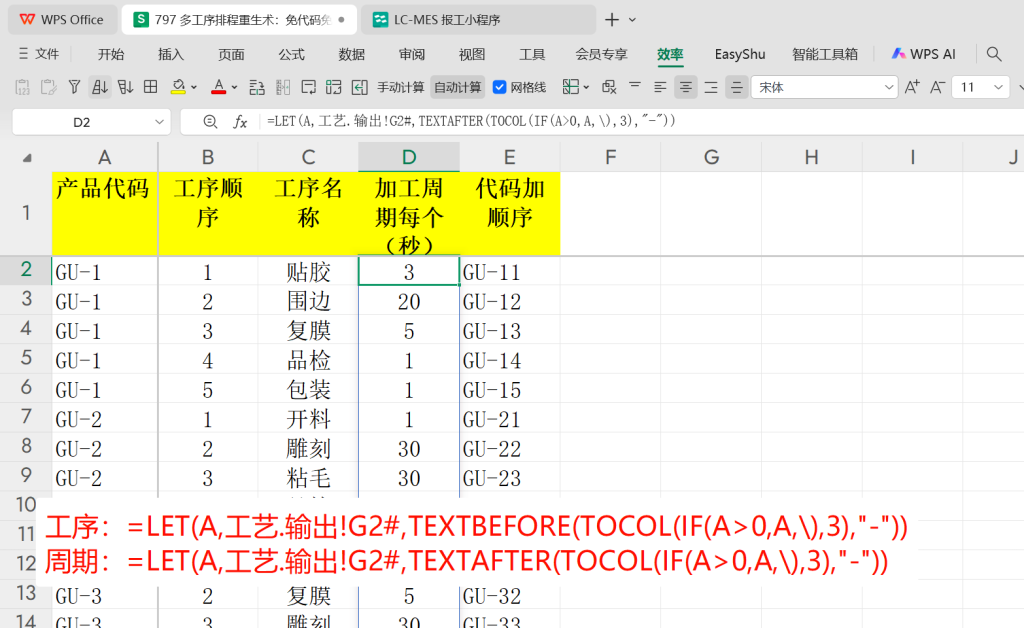Open the Name Box D2 dropdown
Screen dimensions: 1024x628
pos(159,122)
